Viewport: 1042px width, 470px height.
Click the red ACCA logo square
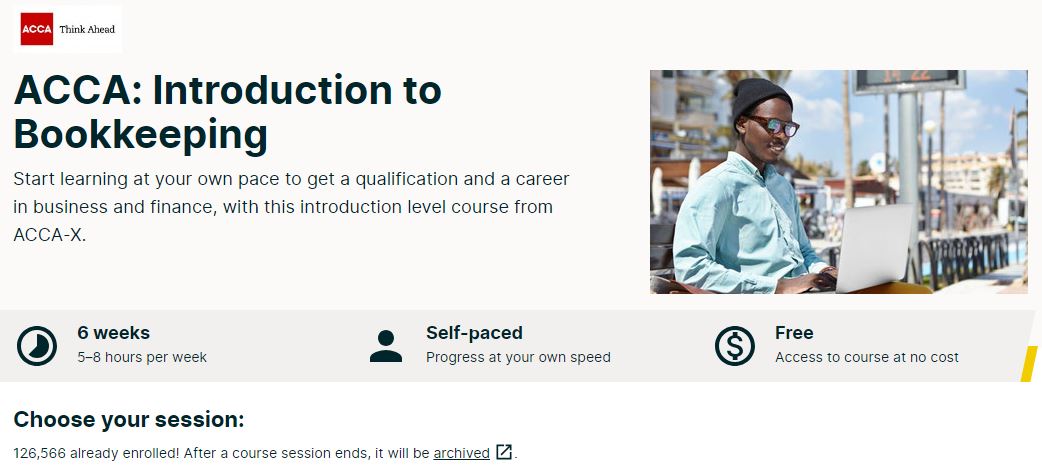(x=37, y=29)
